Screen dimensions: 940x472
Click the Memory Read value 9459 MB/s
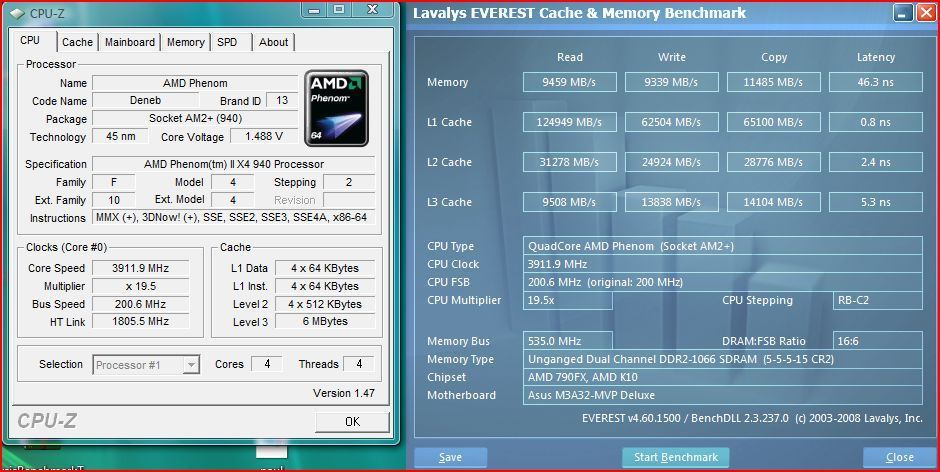pyautogui.click(x=570, y=82)
